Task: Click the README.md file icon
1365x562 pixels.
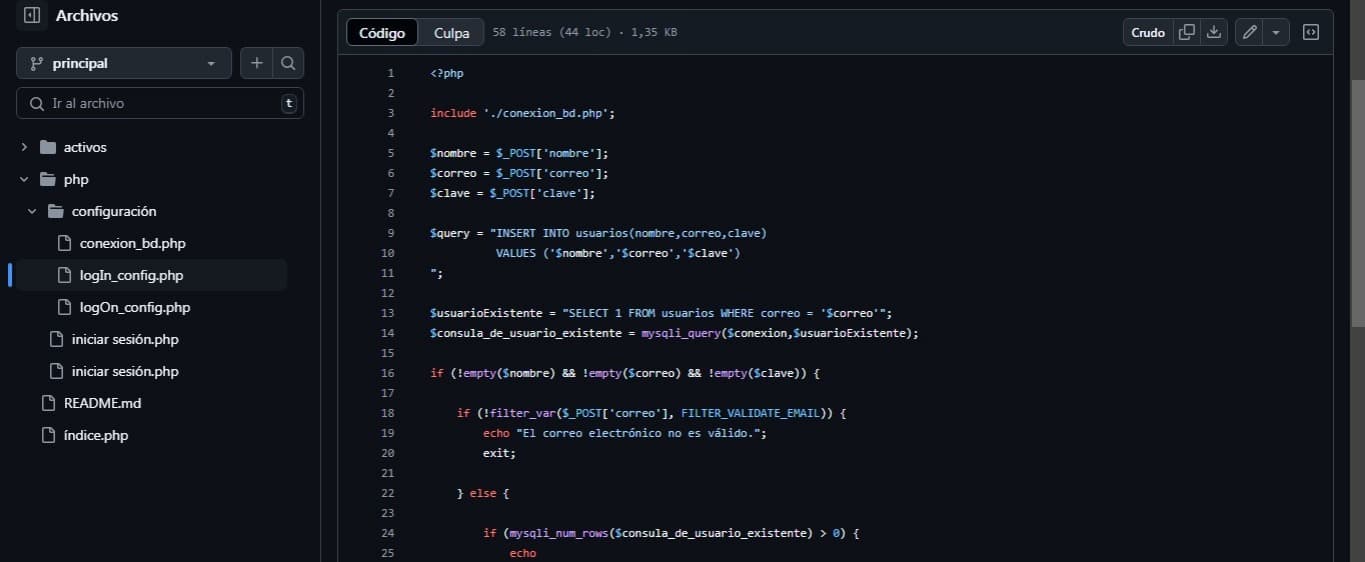Action: click(x=47, y=403)
